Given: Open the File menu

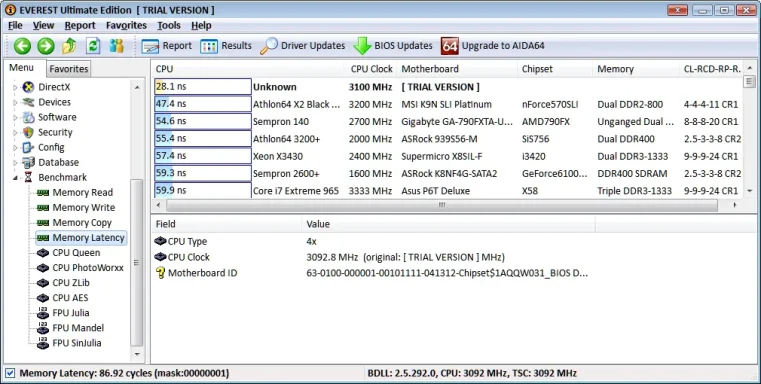Looking at the screenshot, I should coord(15,26).
